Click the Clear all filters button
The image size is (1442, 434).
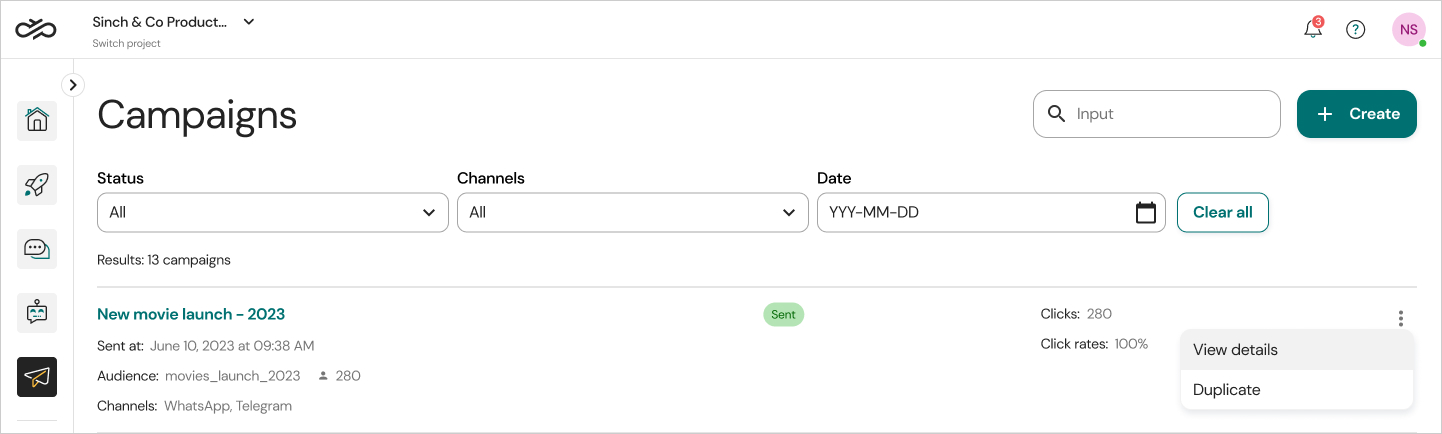tap(1222, 213)
